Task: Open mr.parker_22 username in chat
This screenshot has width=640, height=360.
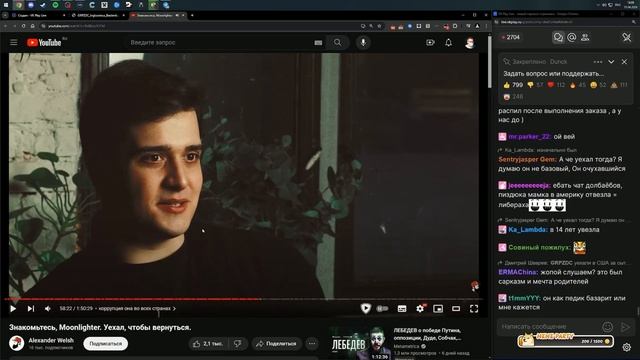Action: click(529, 136)
